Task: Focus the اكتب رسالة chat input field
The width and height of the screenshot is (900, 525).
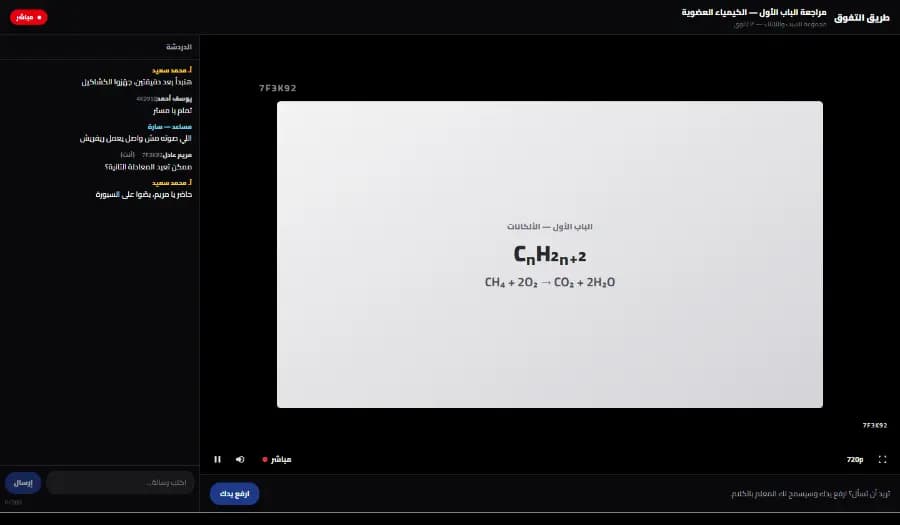Action: click(x=120, y=483)
